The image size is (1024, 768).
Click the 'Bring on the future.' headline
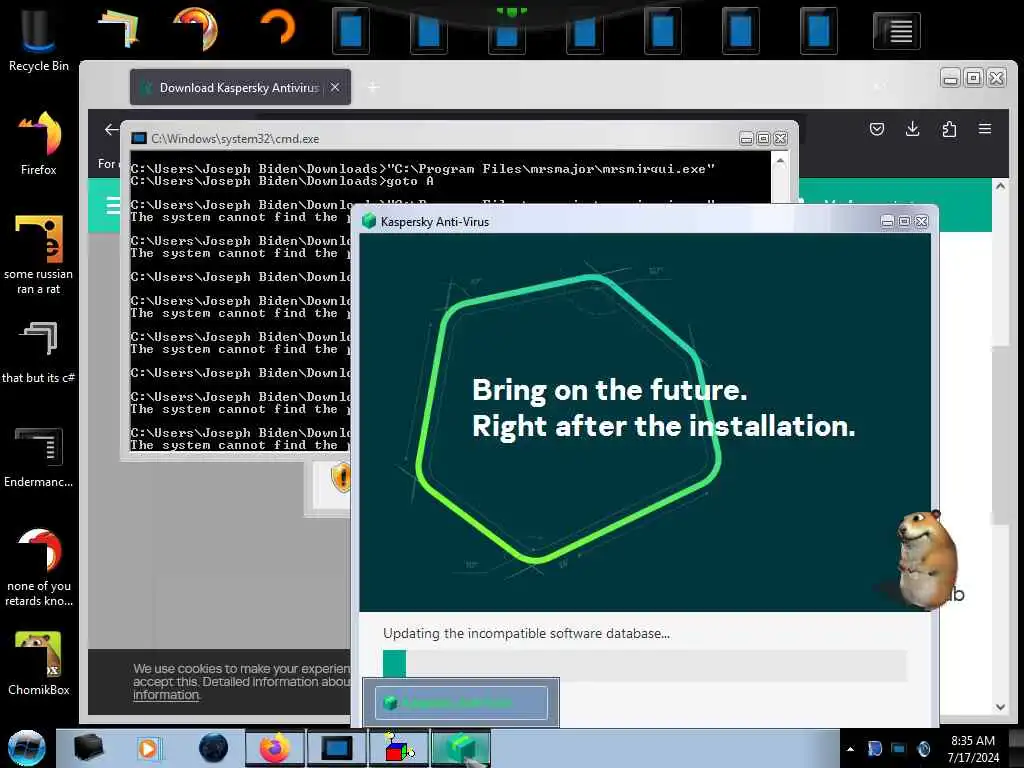tap(609, 390)
